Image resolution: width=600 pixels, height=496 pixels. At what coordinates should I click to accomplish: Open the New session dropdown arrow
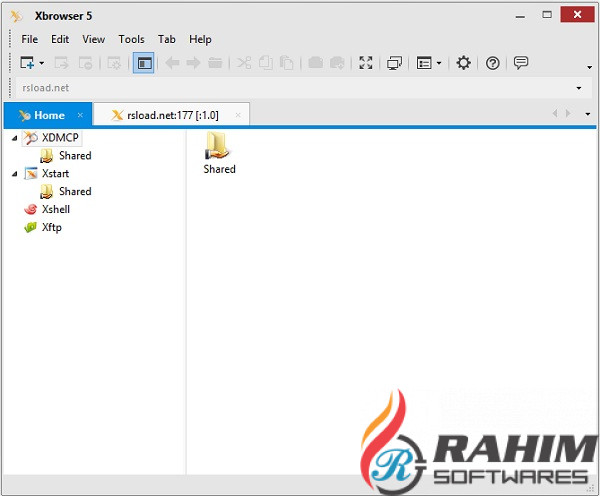click(42, 63)
